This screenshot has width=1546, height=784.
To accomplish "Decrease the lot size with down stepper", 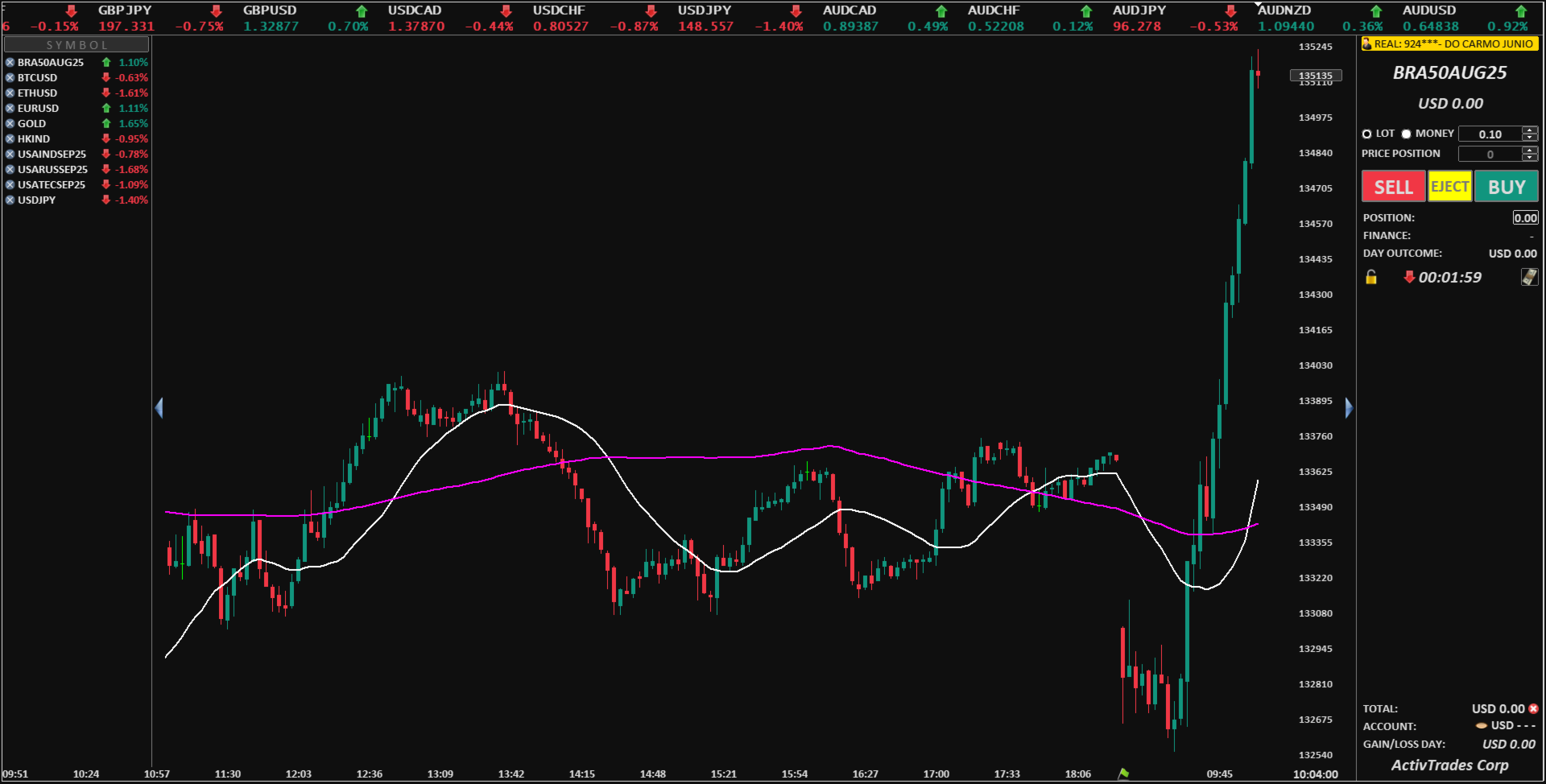I will 1530,138.
